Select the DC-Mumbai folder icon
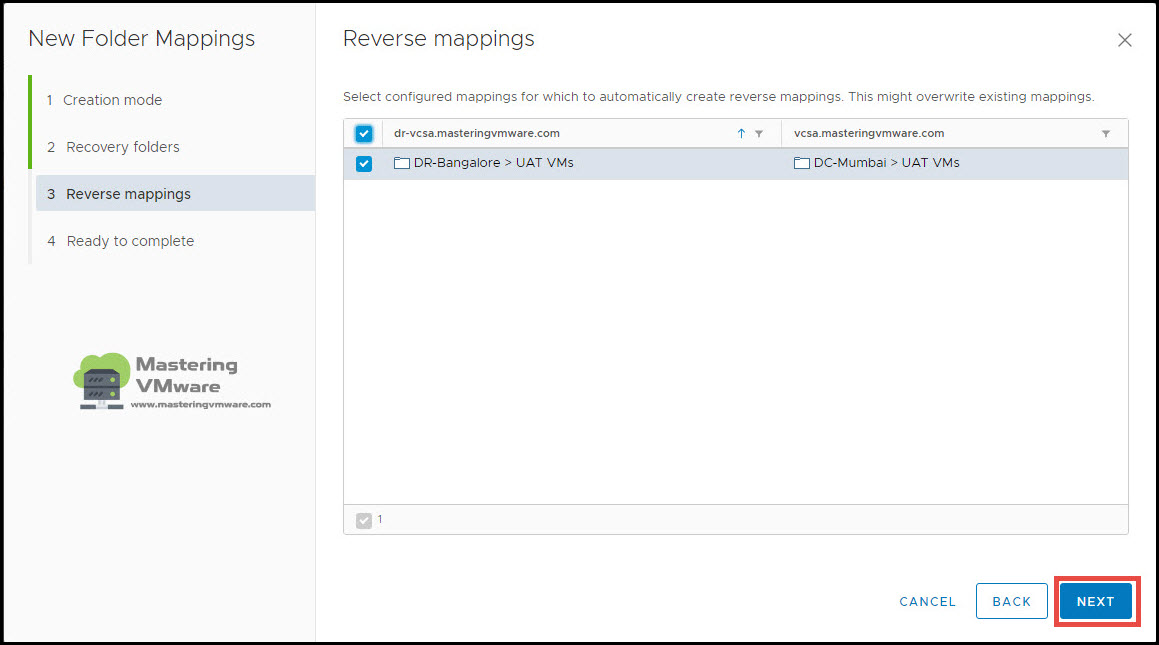1159x645 pixels. pos(801,163)
